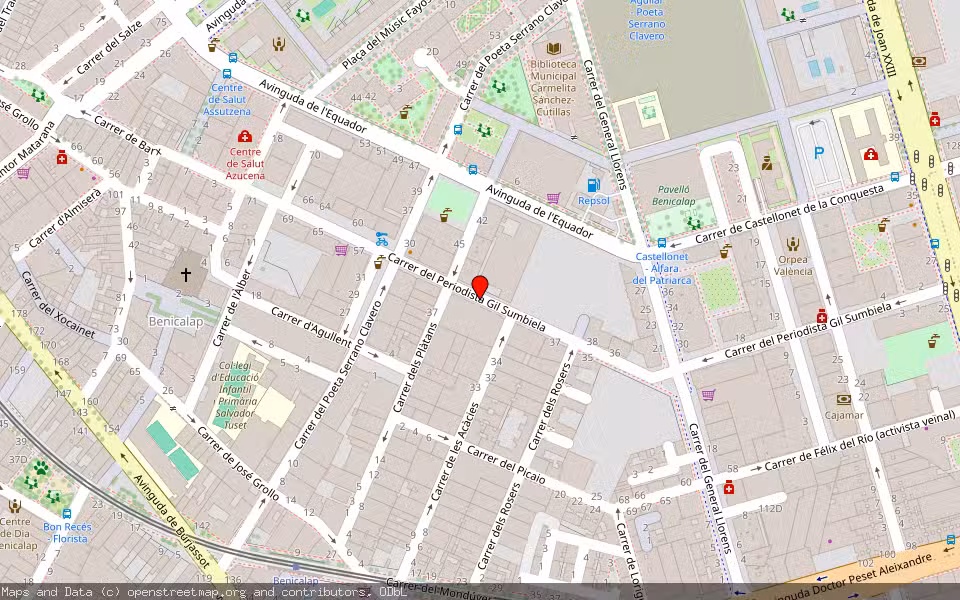Select the 'Carrer de les Acàcies' street label
960x600 pixels.
(455, 452)
